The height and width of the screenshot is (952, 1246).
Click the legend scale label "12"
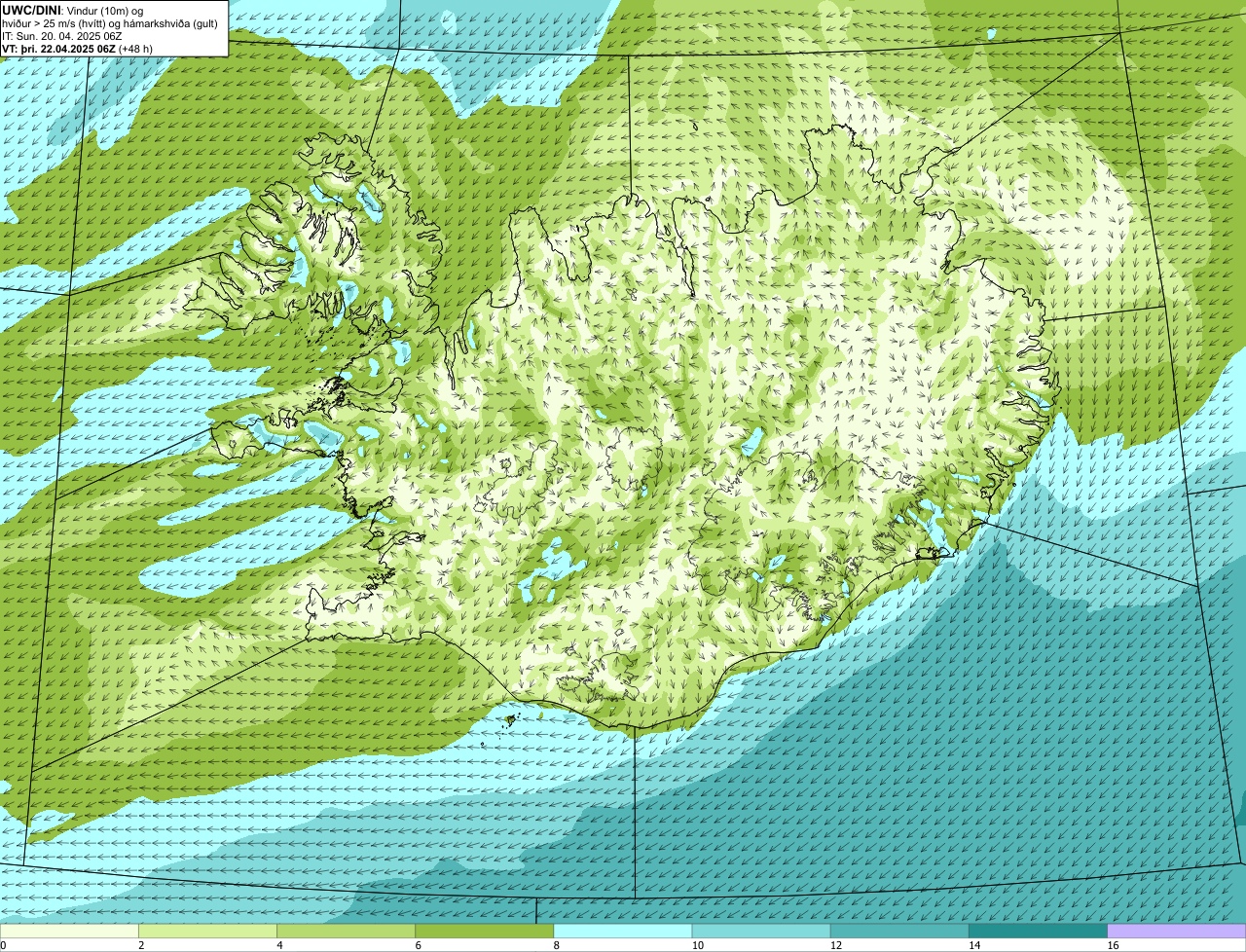tap(836, 945)
